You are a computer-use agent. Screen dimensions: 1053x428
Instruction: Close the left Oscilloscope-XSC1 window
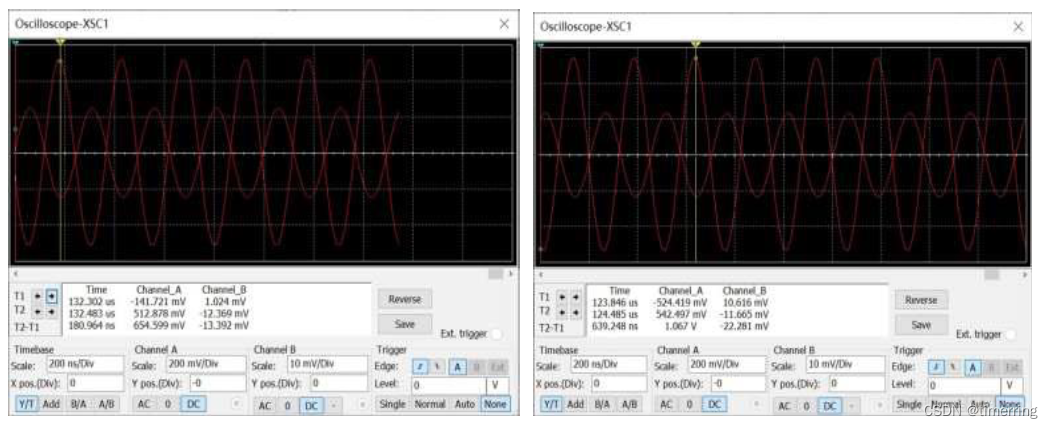(x=504, y=24)
